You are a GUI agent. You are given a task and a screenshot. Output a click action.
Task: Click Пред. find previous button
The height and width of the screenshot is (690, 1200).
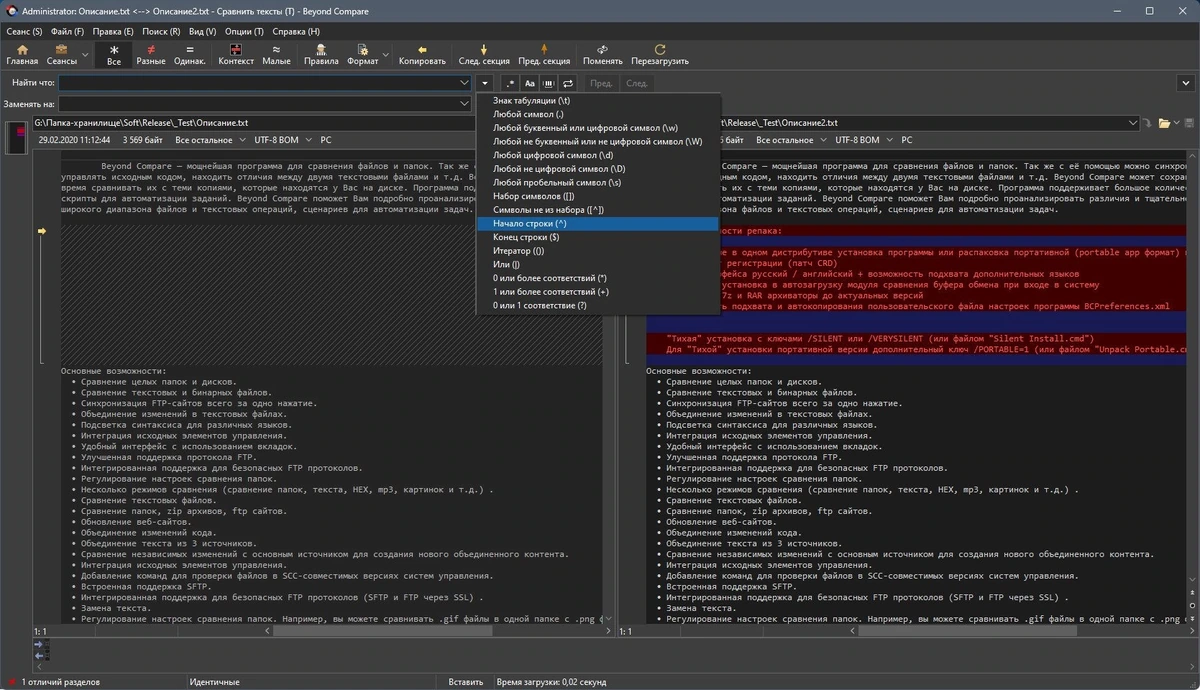tap(601, 84)
